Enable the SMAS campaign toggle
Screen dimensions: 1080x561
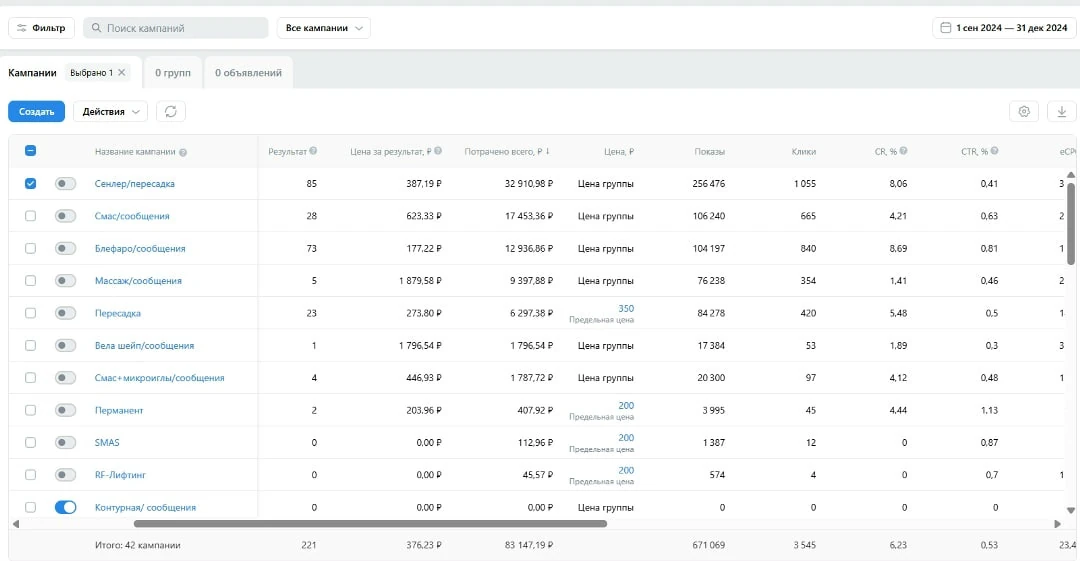[65, 442]
